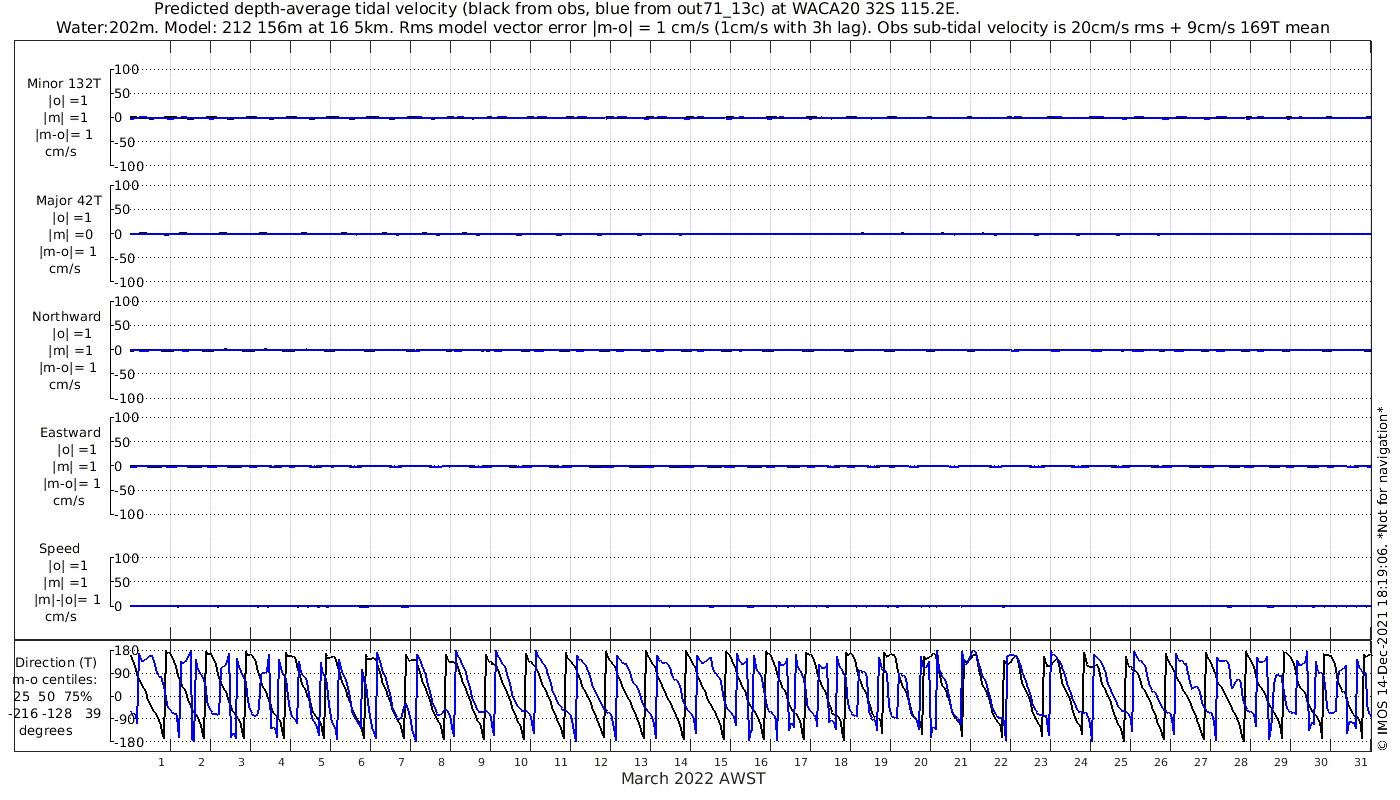Select the -90 tick on Direction axis
Image resolution: width=1400 pixels, height=800 pixels.
127,719
